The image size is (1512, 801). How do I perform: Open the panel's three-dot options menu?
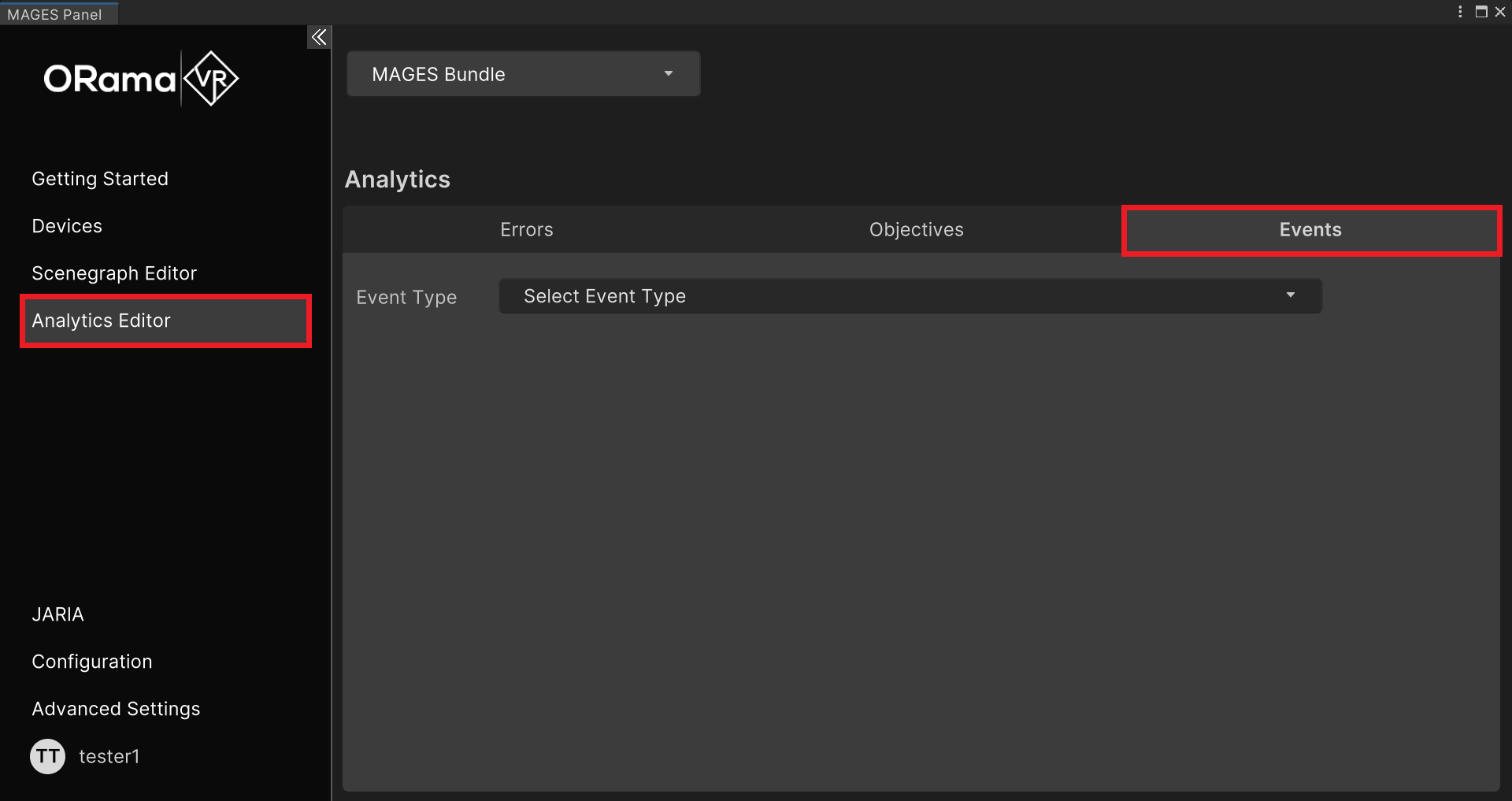pos(1460,12)
